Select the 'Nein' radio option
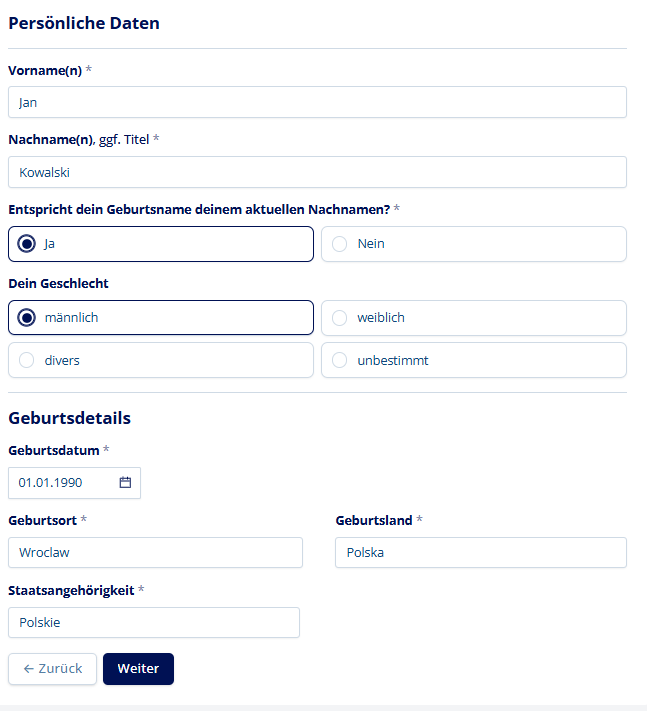647x711 pixels. [340, 244]
